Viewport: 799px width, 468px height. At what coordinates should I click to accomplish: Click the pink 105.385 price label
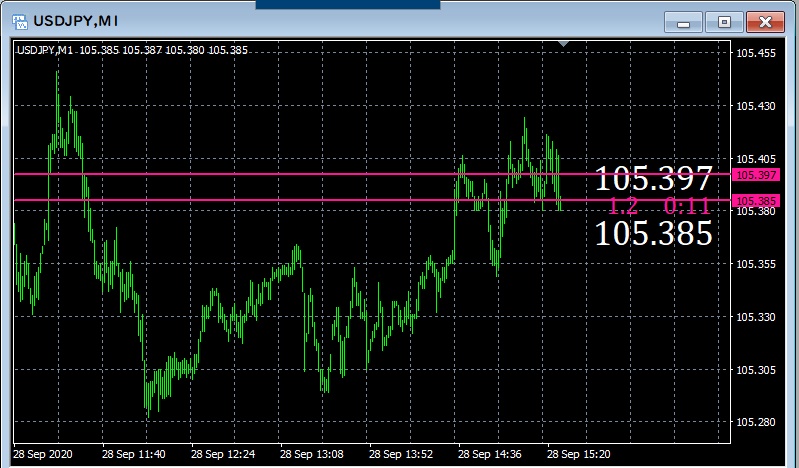[756, 200]
